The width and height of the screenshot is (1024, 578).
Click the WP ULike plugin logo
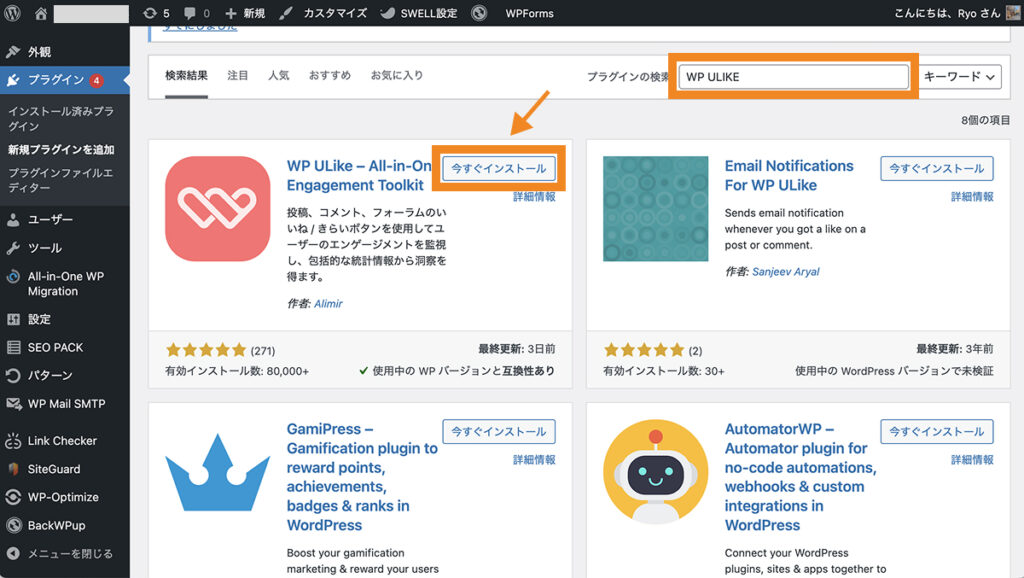(x=217, y=208)
